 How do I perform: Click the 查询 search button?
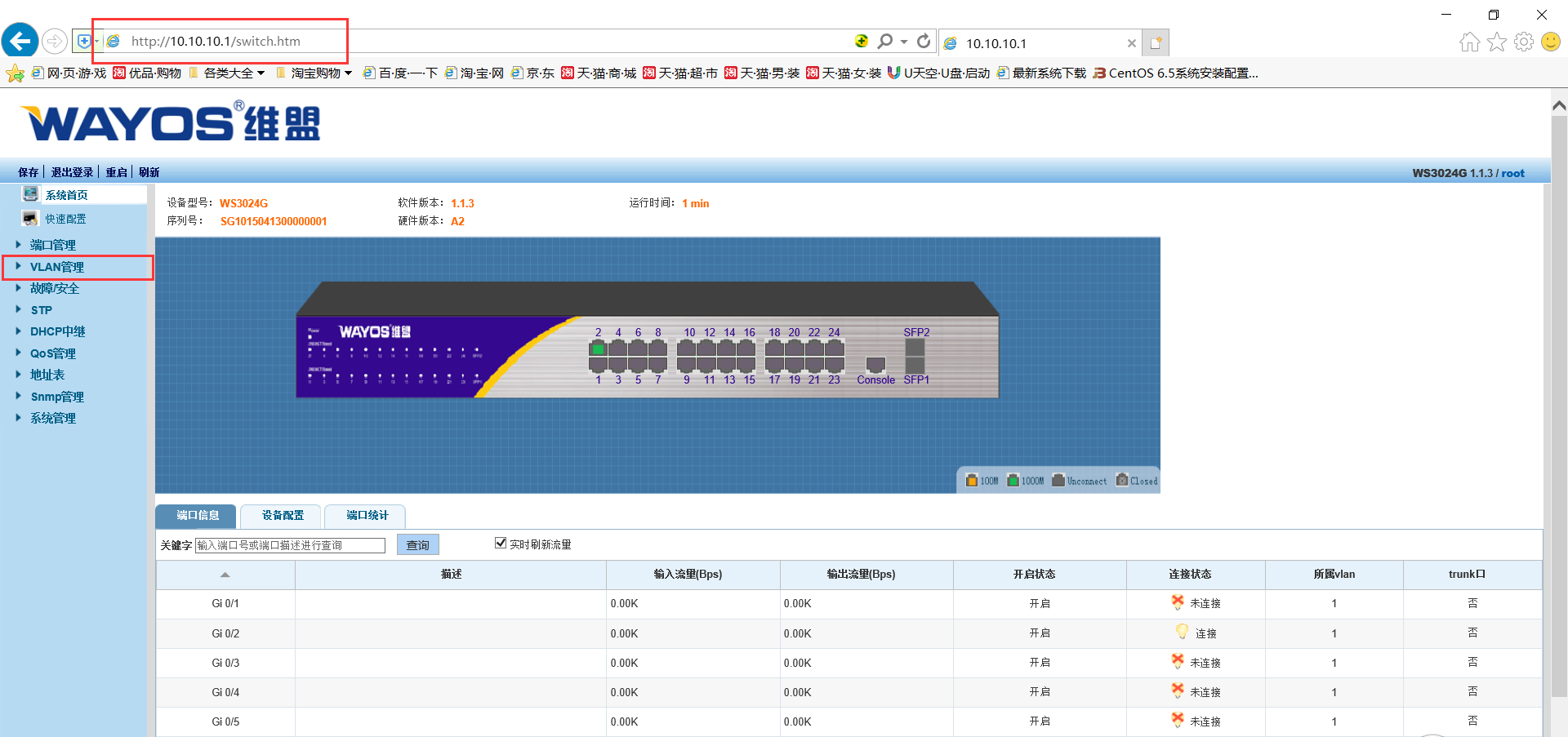click(x=417, y=544)
